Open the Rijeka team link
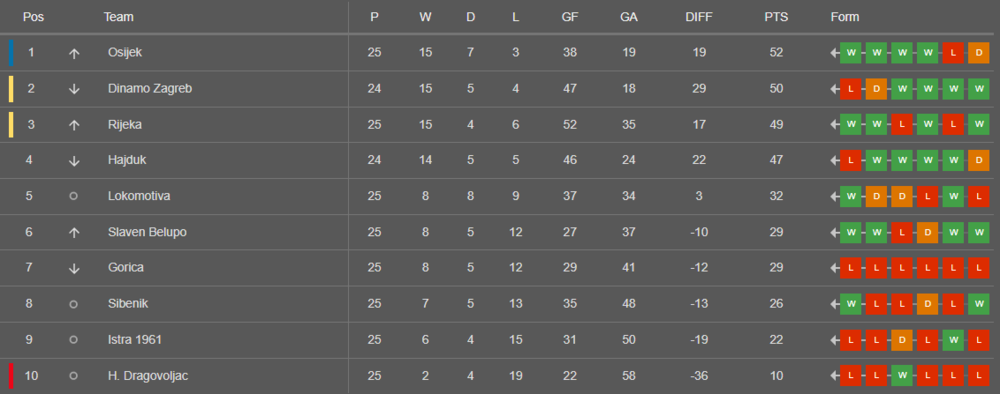Image resolution: width=1000 pixels, height=394 pixels. pos(124,124)
